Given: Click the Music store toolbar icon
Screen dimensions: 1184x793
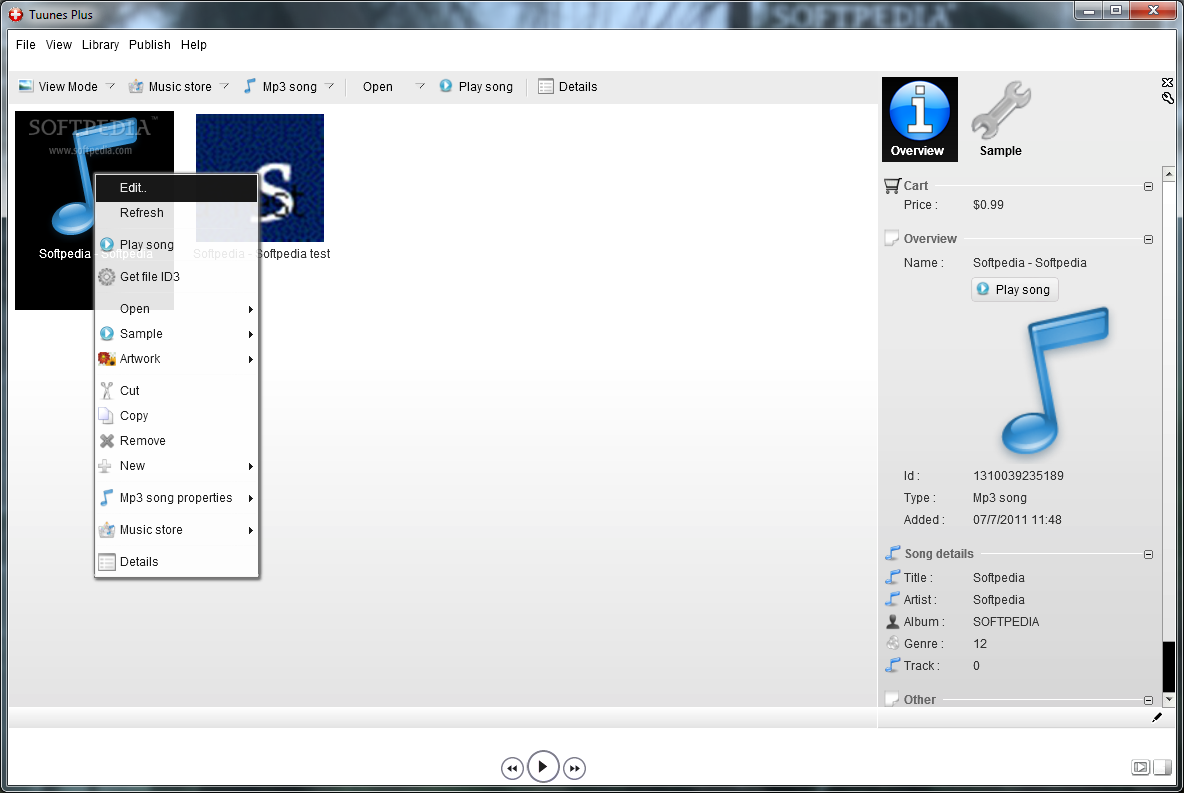Looking at the screenshot, I should coord(136,86).
